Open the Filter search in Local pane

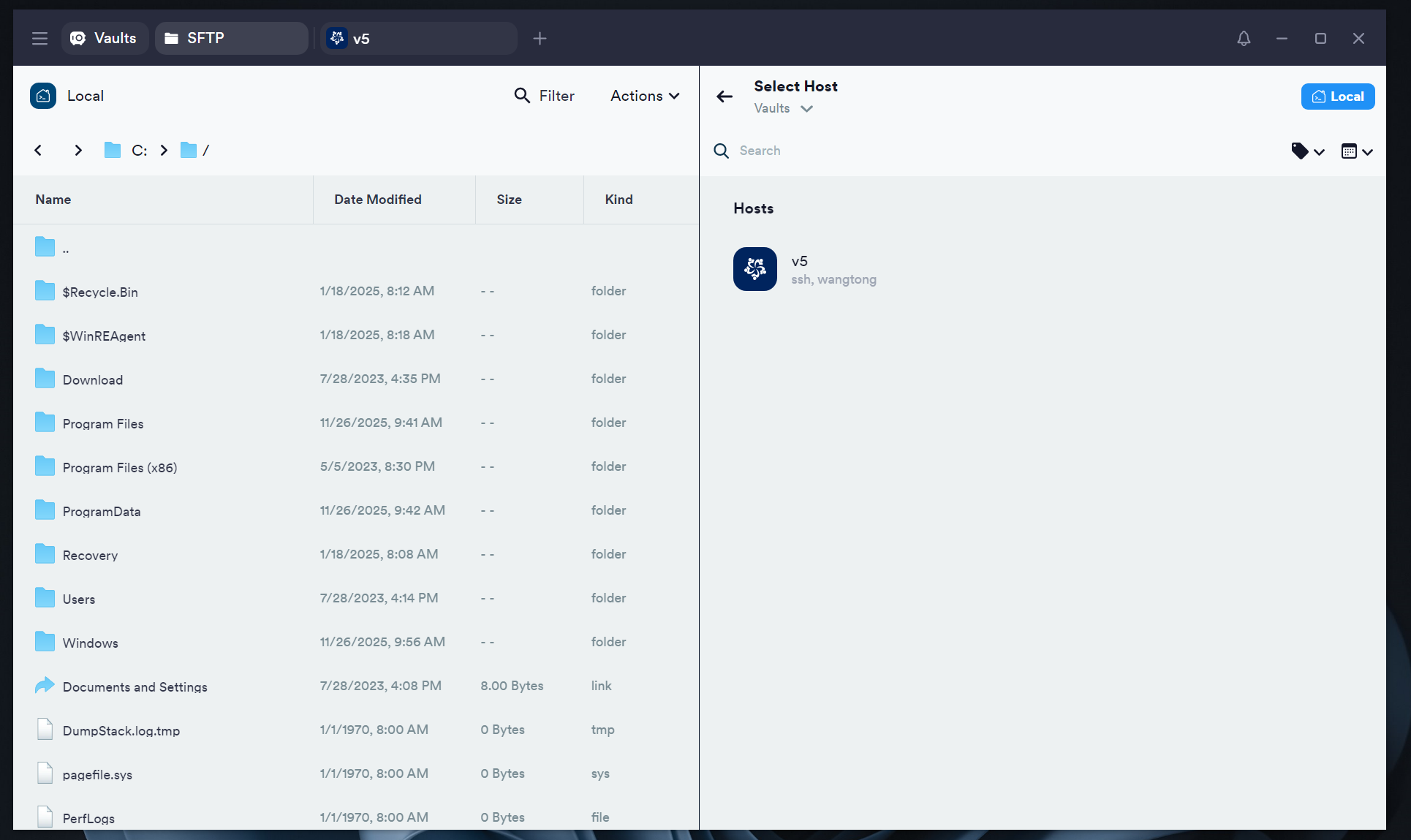(545, 96)
